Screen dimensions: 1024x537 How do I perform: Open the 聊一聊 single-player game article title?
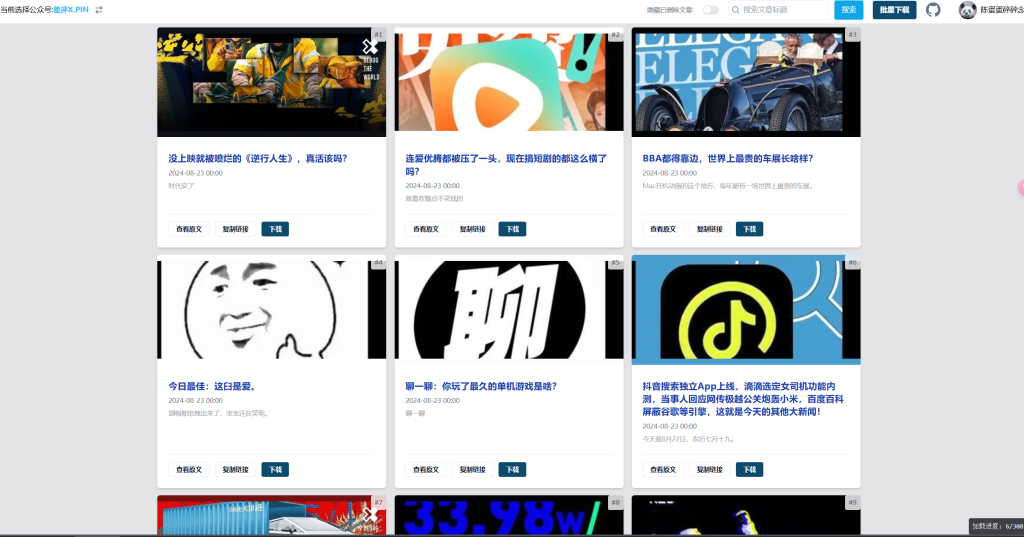[x=481, y=386]
